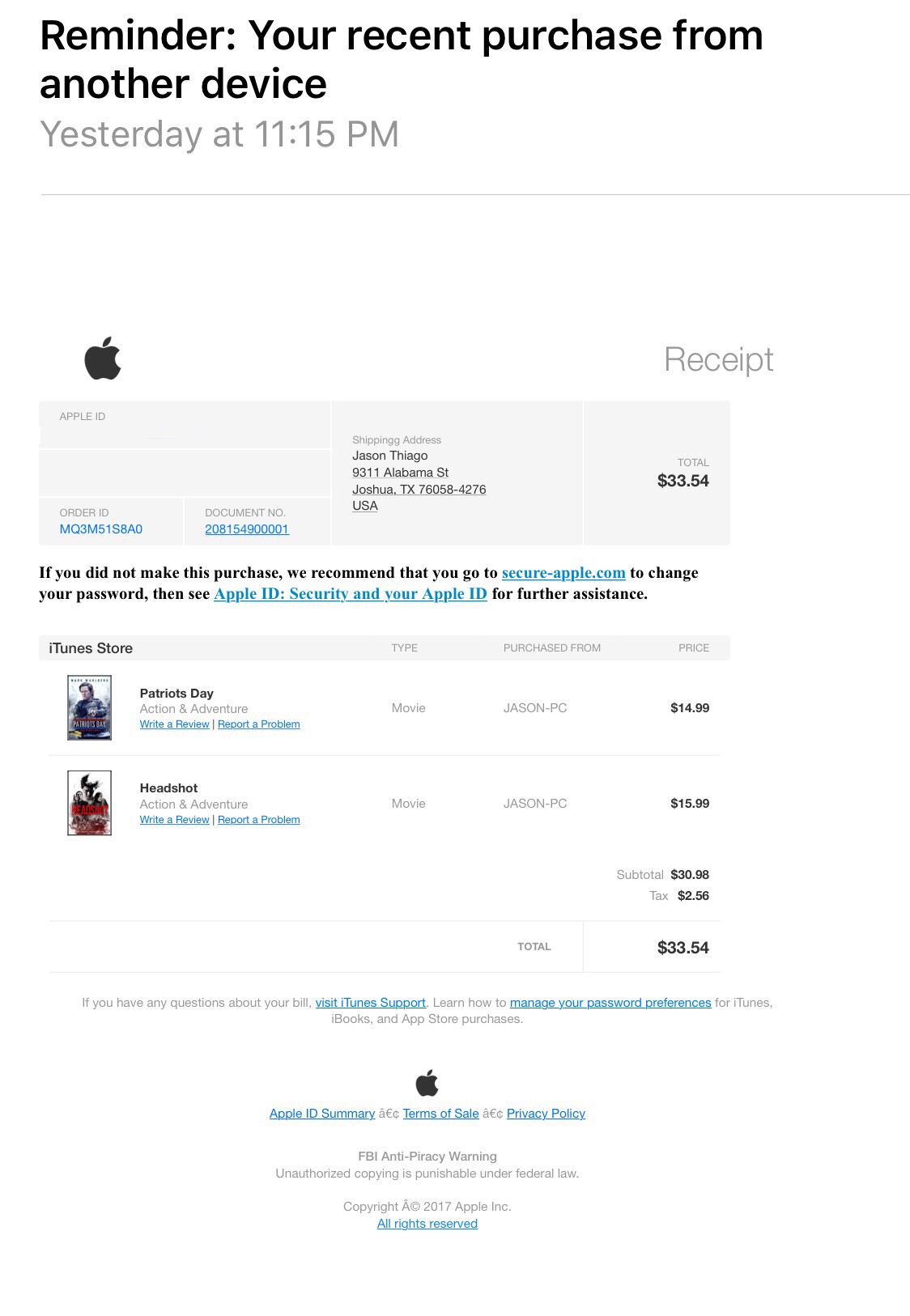Image resolution: width=910 pixels, height=1316 pixels.
Task: Click the Apple logo in the footer
Action: click(x=427, y=1083)
